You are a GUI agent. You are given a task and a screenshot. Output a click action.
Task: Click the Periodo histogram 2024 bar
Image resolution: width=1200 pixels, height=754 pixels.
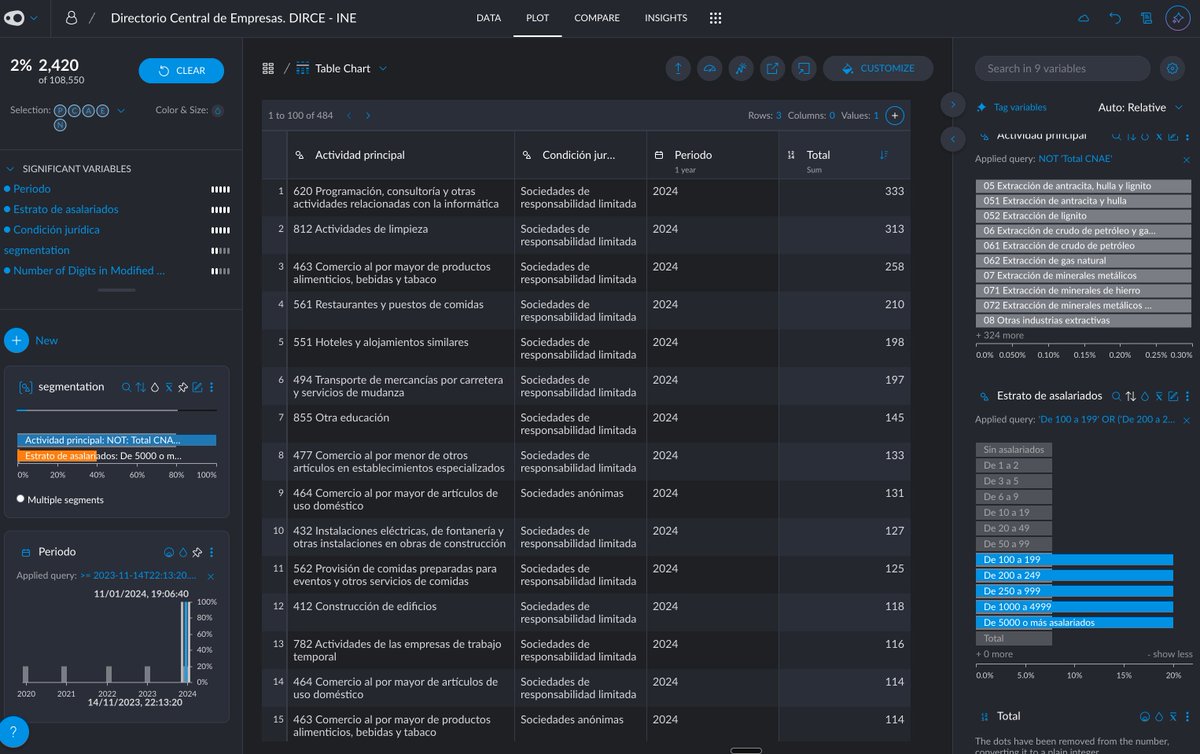188,640
